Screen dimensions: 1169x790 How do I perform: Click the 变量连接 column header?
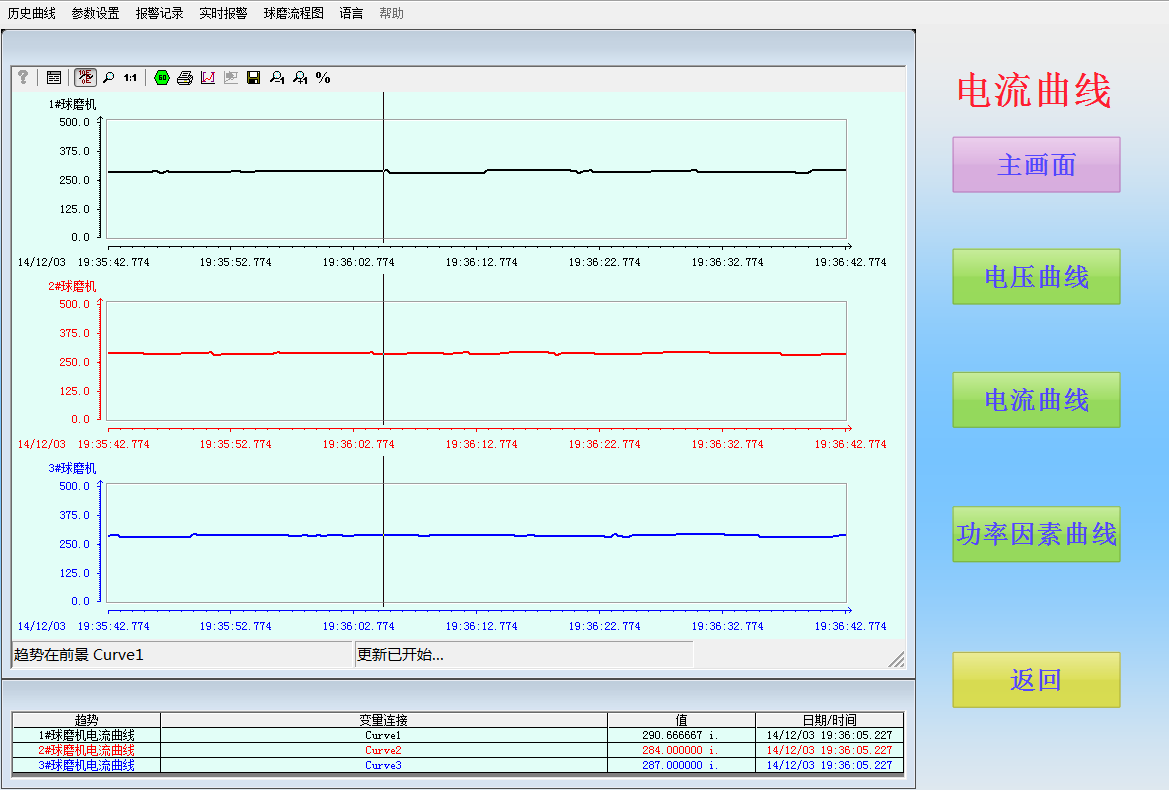tap(383, 720)
